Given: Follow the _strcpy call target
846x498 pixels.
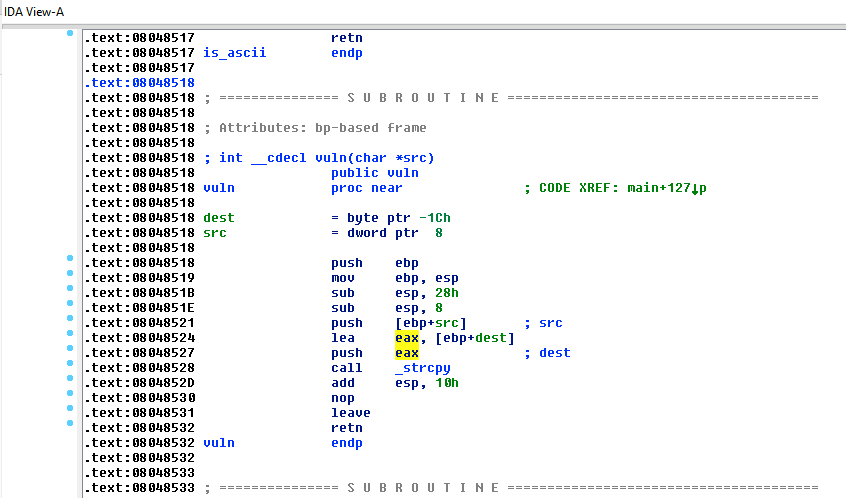Looking at the screenshot, I should coord(422,368).
